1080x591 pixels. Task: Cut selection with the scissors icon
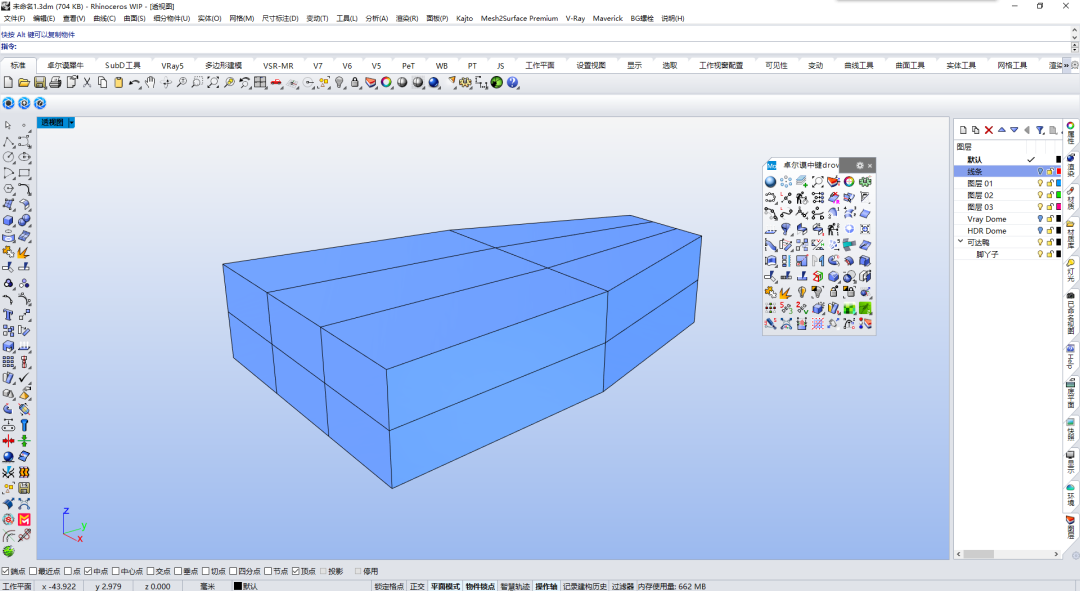pyautogui.click(x=87, y=83)
